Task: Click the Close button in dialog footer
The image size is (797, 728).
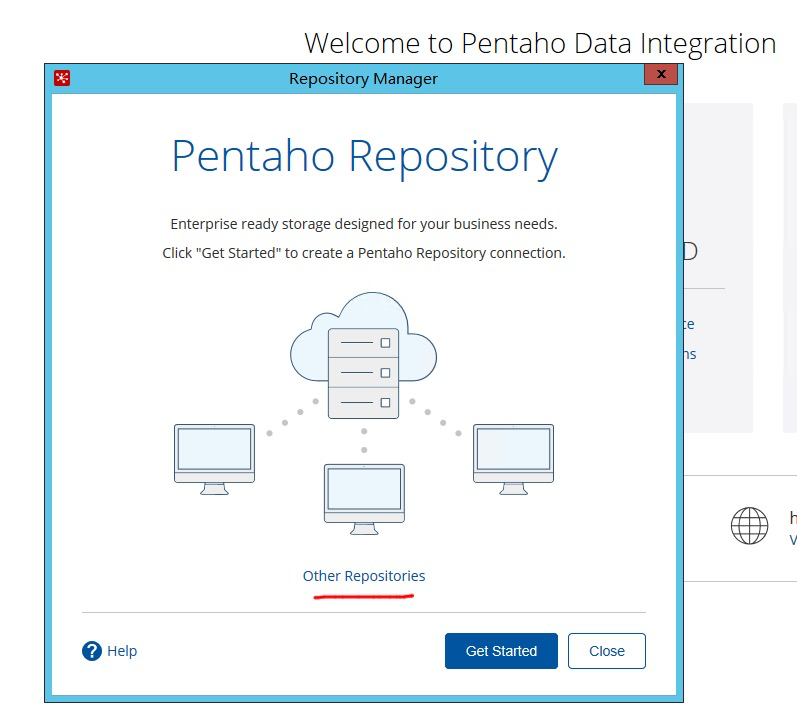Action: click(607, 651)
